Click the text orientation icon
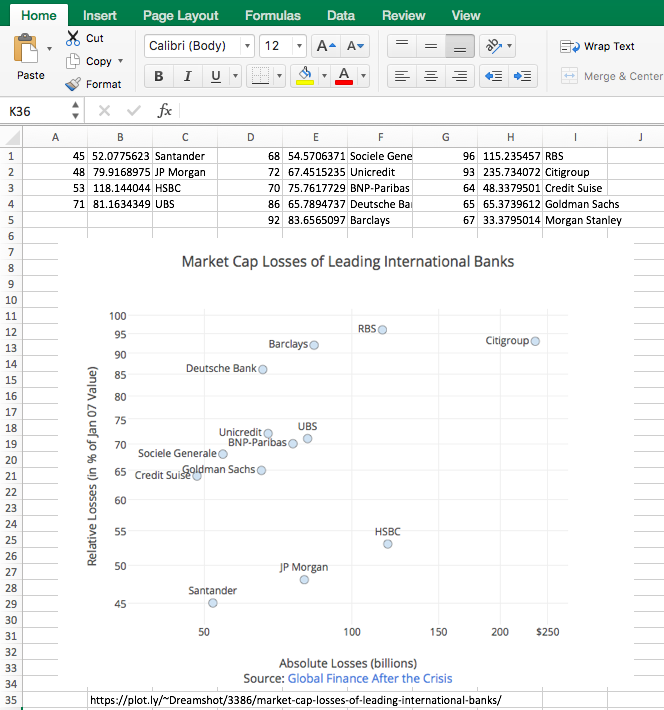 (x=493, y=46)
